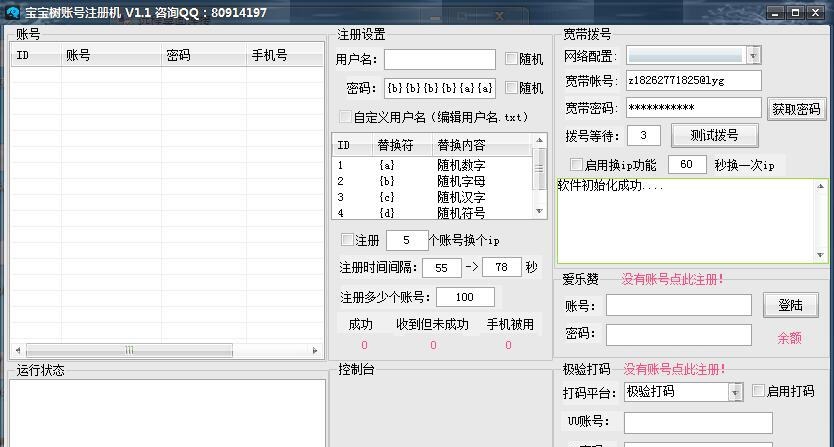Click the 获取密码 button

(x=796, y=109)
